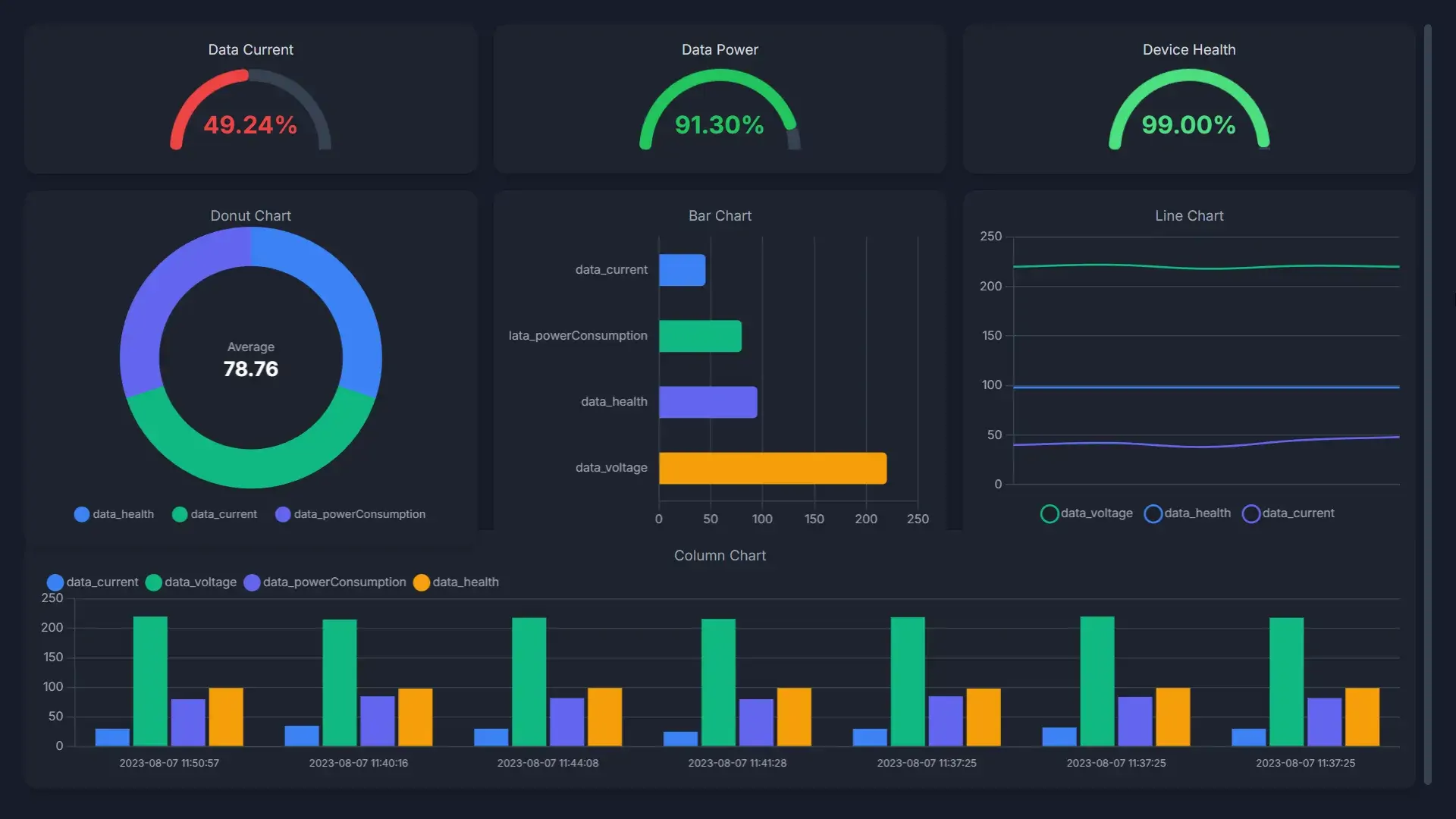Image resolution: width=1456 pixels, height=819 pixels.
Task: Toggle data_health legend in Column Chart
Action: tap(456, 582)
